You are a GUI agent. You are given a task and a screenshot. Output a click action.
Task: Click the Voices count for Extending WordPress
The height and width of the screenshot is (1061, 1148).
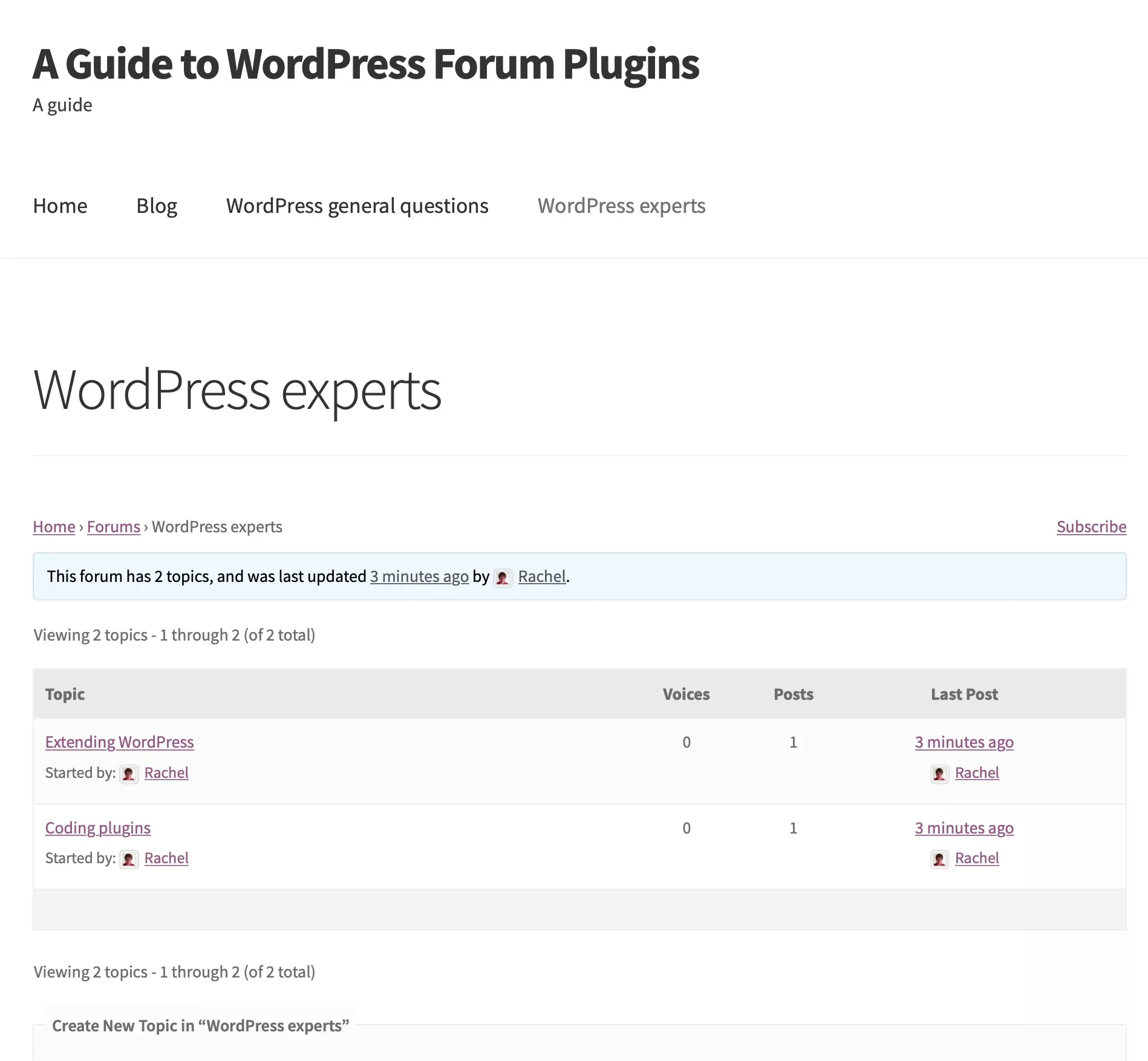[x=687, y=742]
